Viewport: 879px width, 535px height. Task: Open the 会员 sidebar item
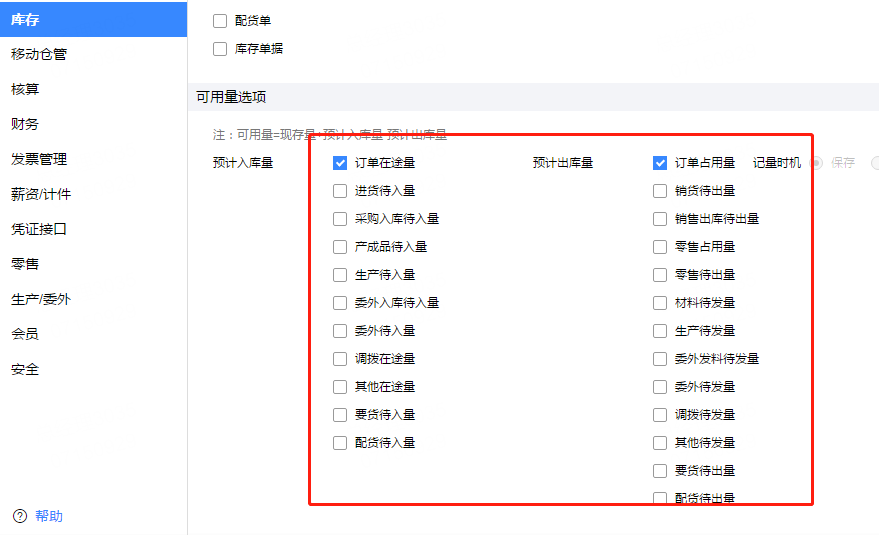(x=94, y=334)
